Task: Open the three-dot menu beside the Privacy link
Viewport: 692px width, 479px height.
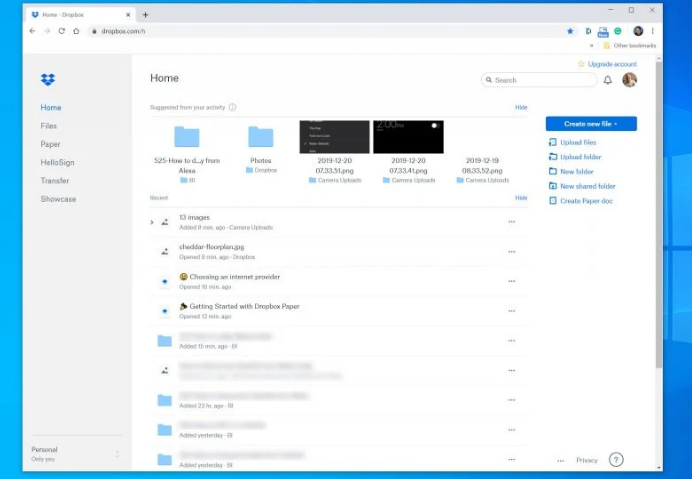Action: [x=560, y=460]
